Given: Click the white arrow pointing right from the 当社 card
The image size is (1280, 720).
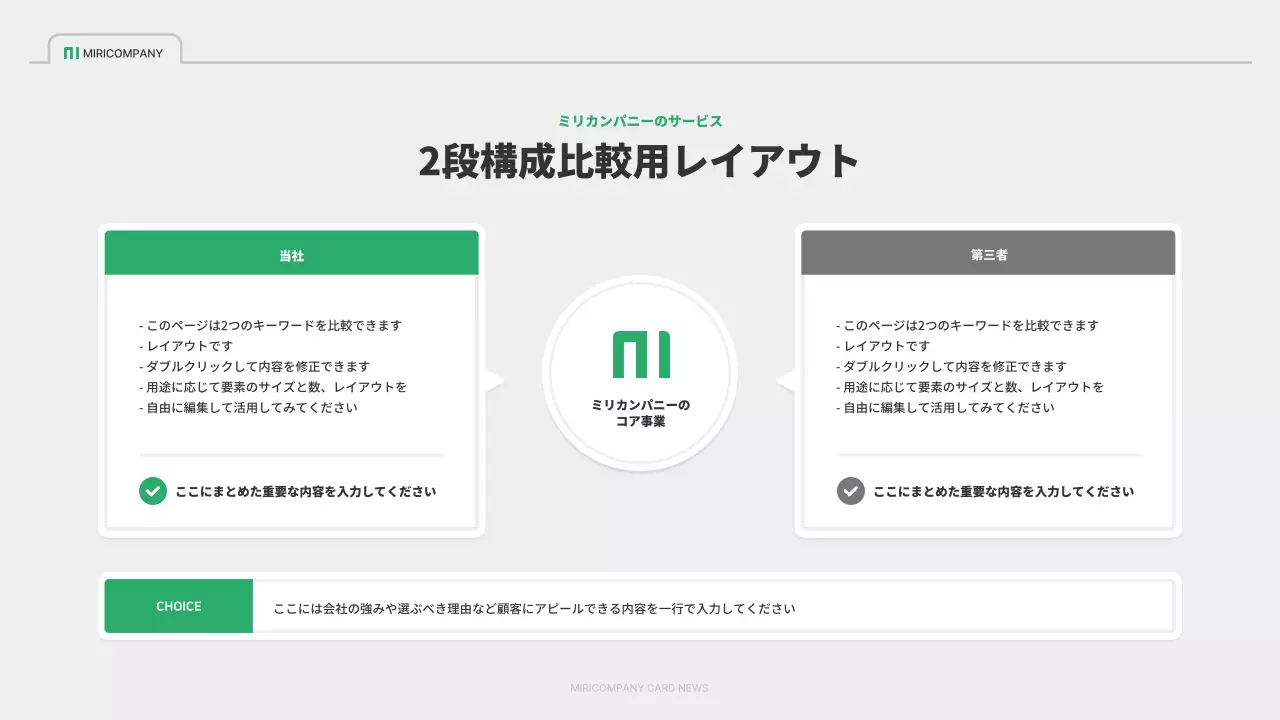Looking at the screenshot, I should 493,380.
